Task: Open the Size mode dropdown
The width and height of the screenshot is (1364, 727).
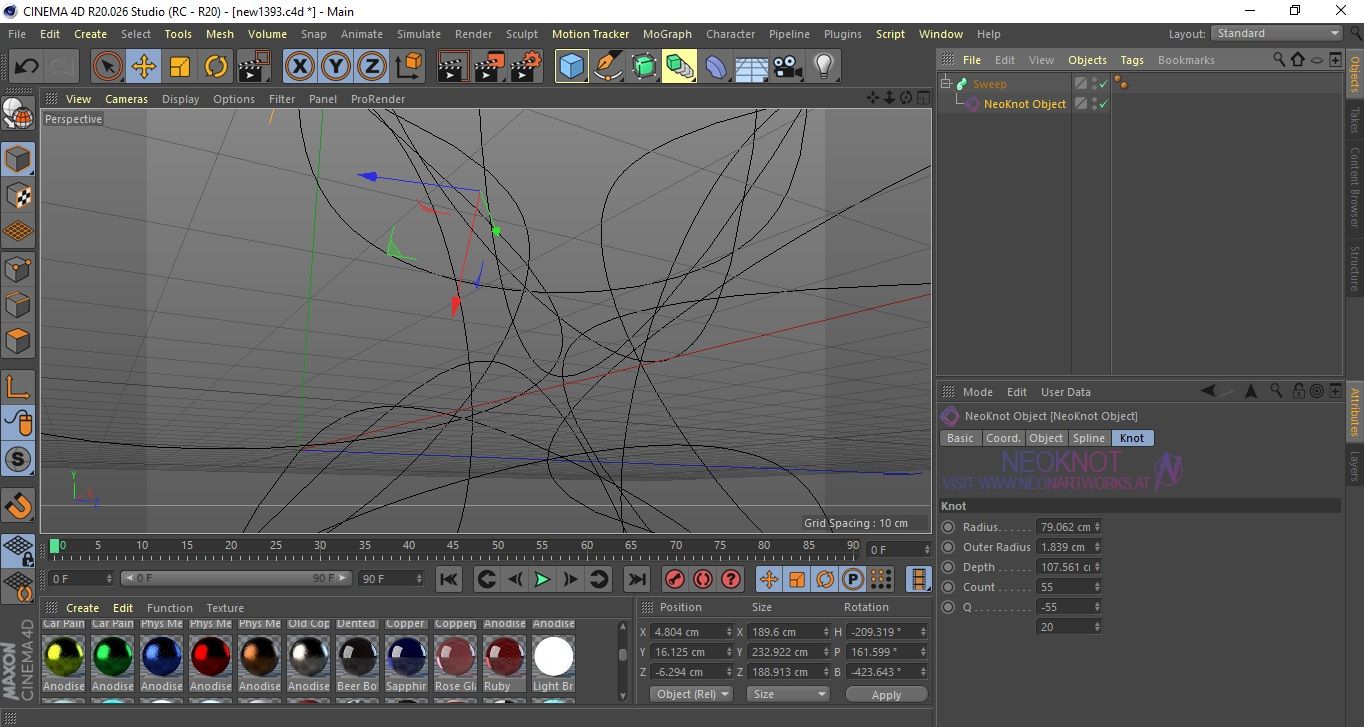Action: coord(789,694)
